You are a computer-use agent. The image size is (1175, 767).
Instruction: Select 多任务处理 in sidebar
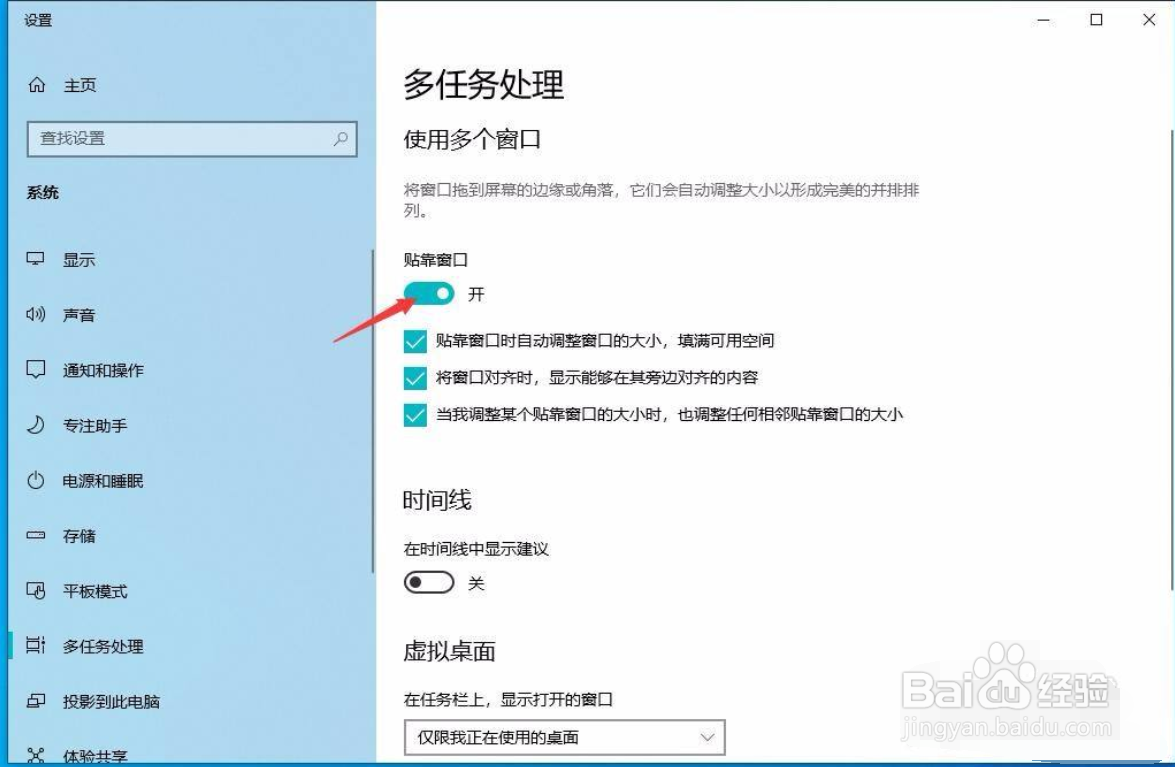pyautogui.click(x=103, y=646)
